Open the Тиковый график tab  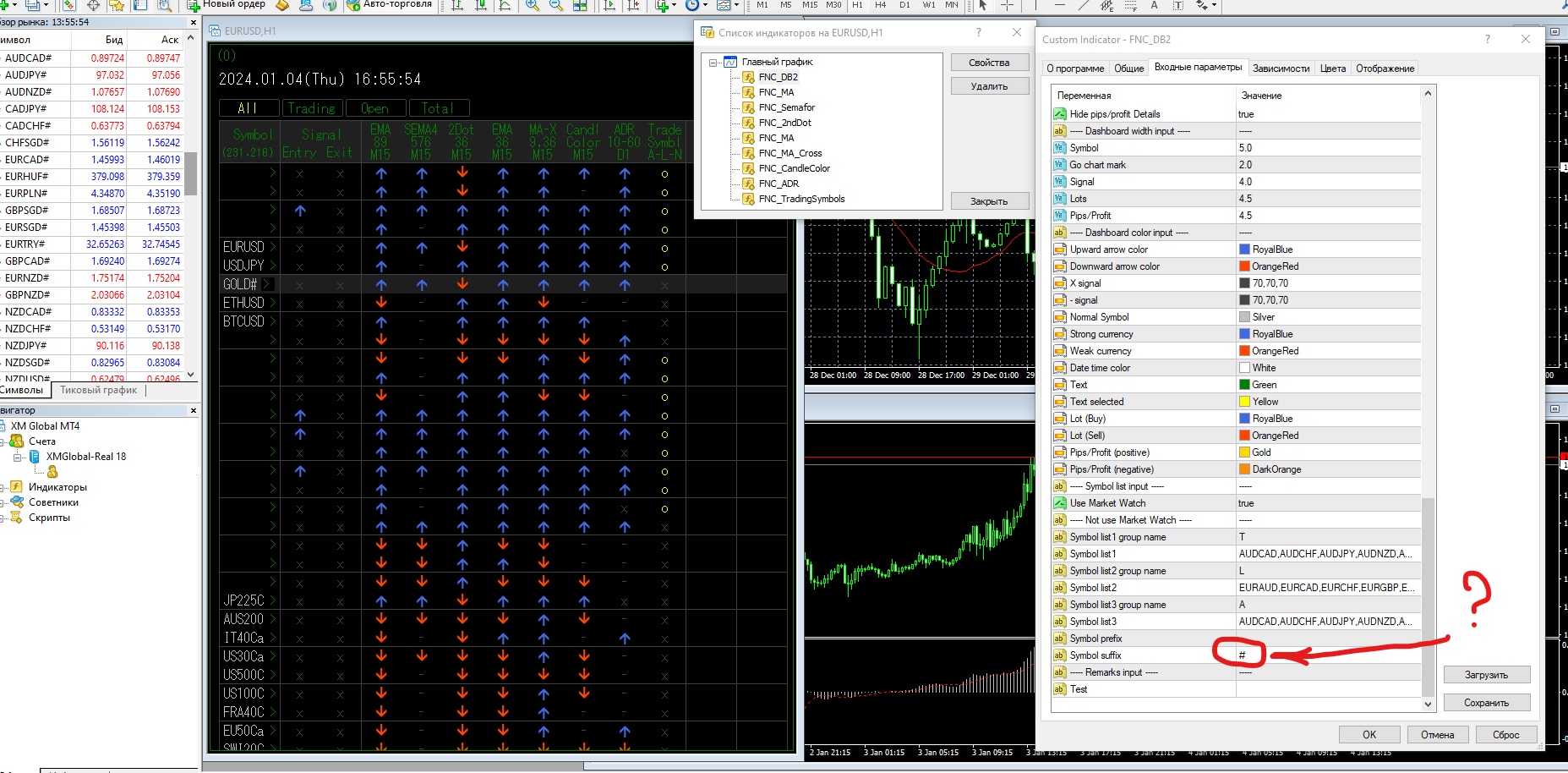click(98, 390)
